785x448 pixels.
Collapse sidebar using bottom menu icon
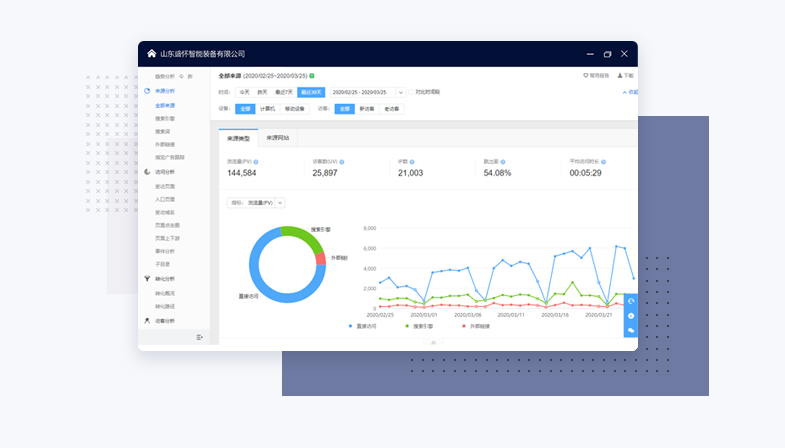click(200, 337)
